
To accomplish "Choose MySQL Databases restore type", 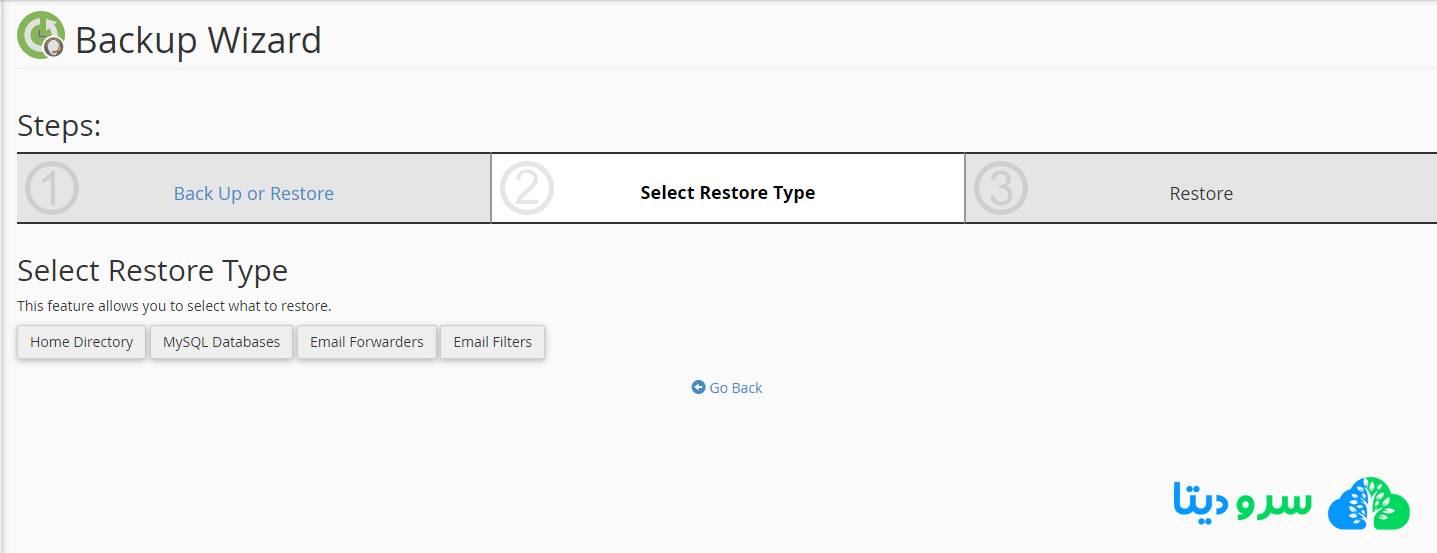I will point(221,342).
